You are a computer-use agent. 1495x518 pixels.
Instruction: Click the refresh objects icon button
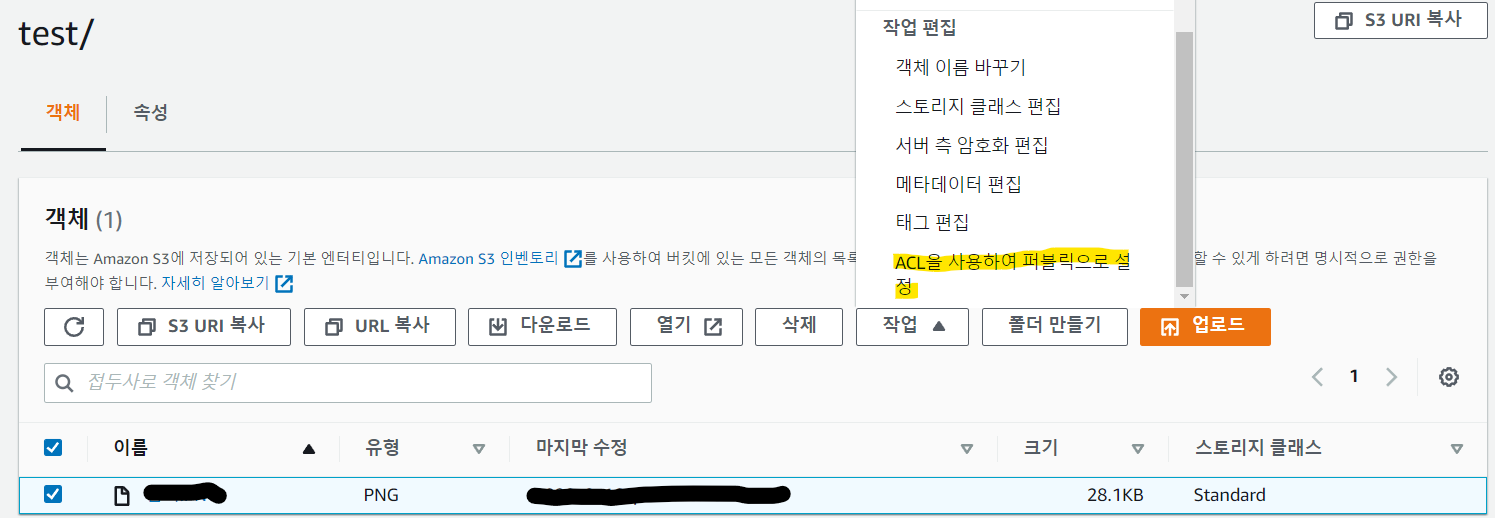74,326
